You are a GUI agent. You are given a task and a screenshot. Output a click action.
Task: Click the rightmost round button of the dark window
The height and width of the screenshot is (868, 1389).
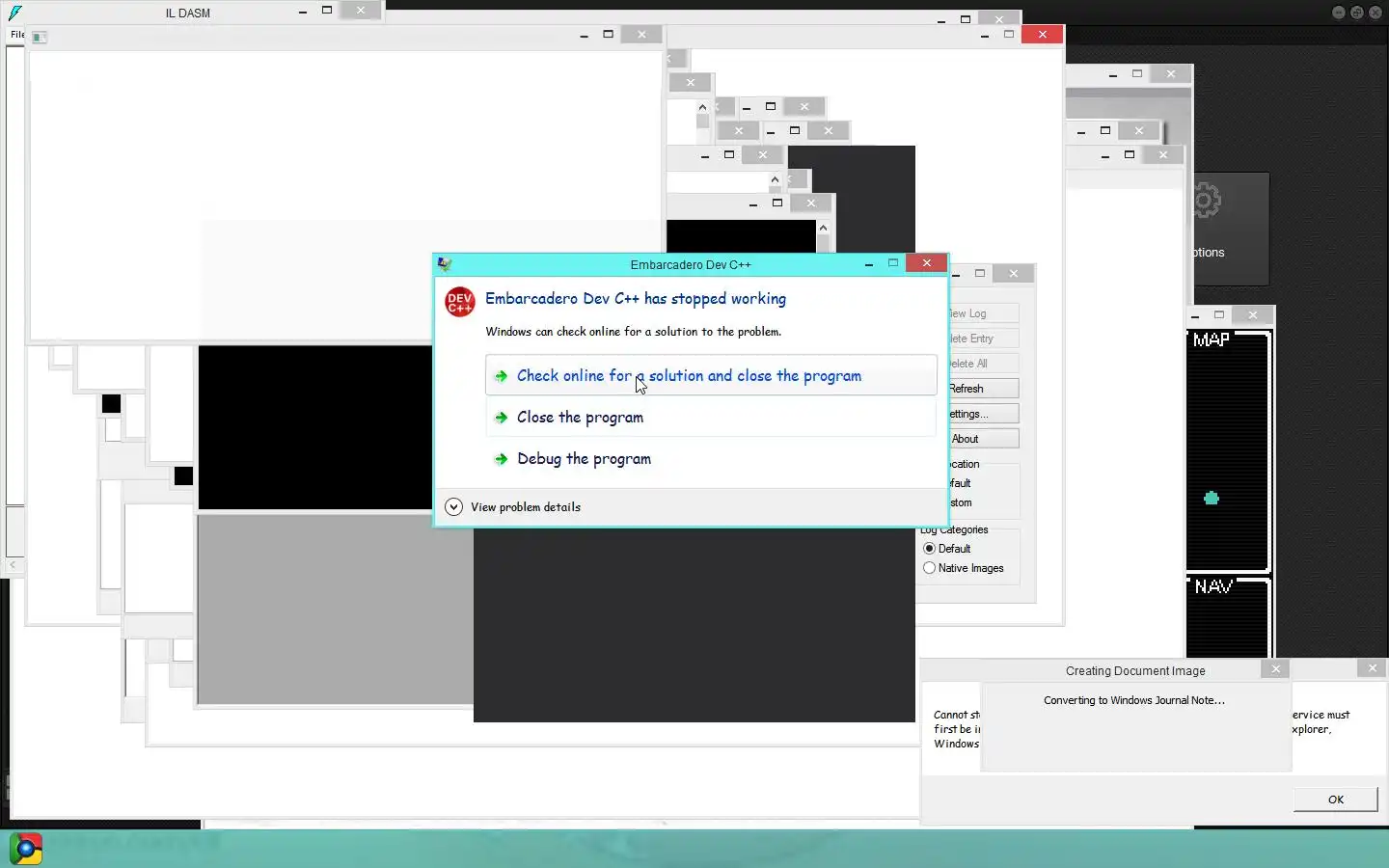pos(1375,13)
